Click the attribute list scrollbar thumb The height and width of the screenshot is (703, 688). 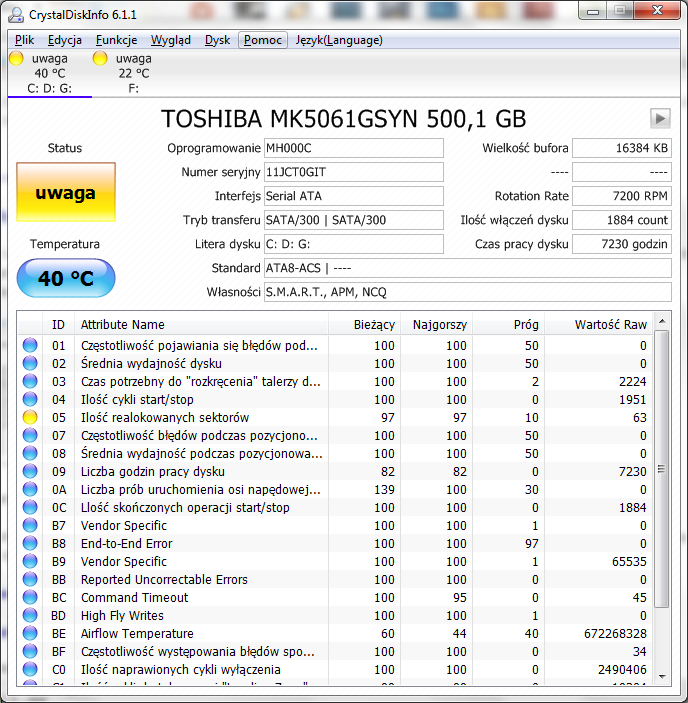(x=662, y=469)
